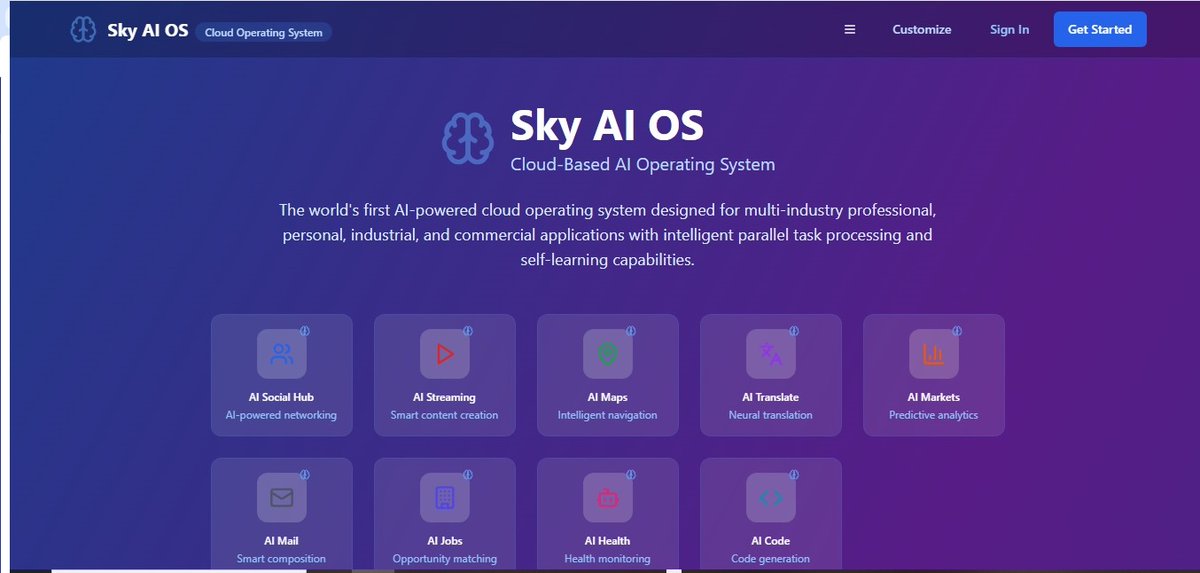Click the AI Maps label

608,397
